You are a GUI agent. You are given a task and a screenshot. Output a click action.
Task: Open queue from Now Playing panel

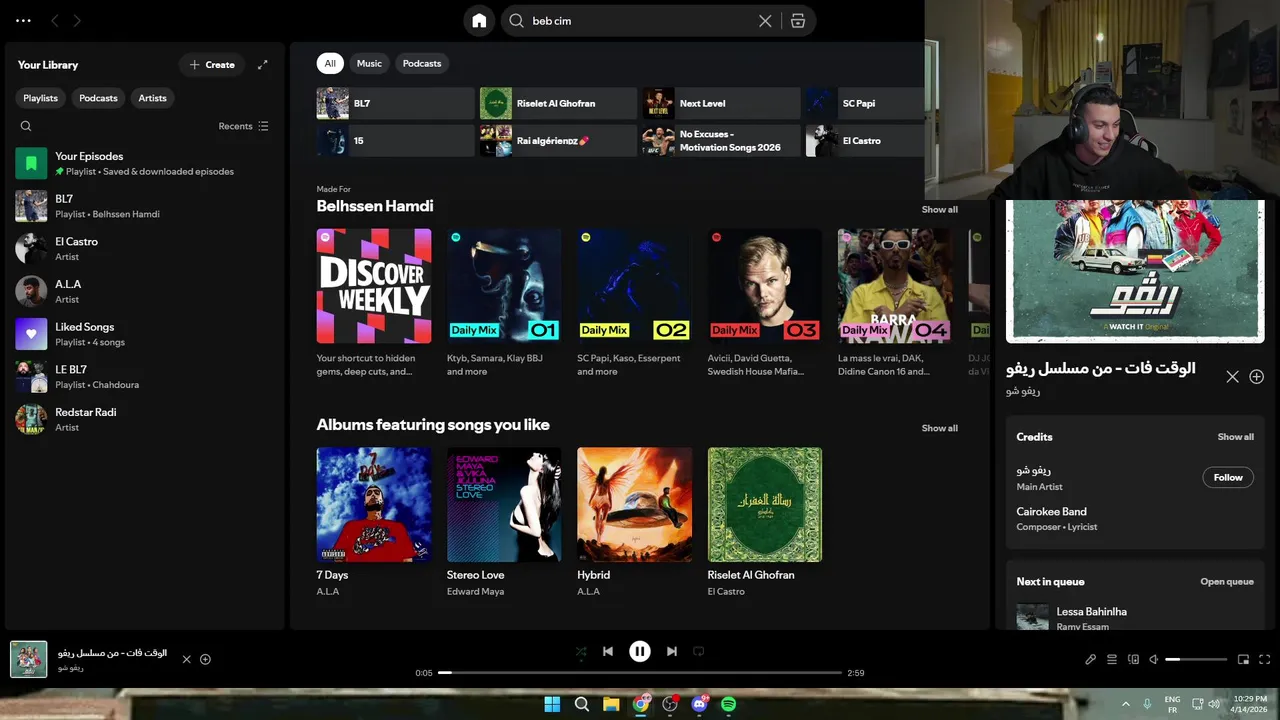(1227, 582)
